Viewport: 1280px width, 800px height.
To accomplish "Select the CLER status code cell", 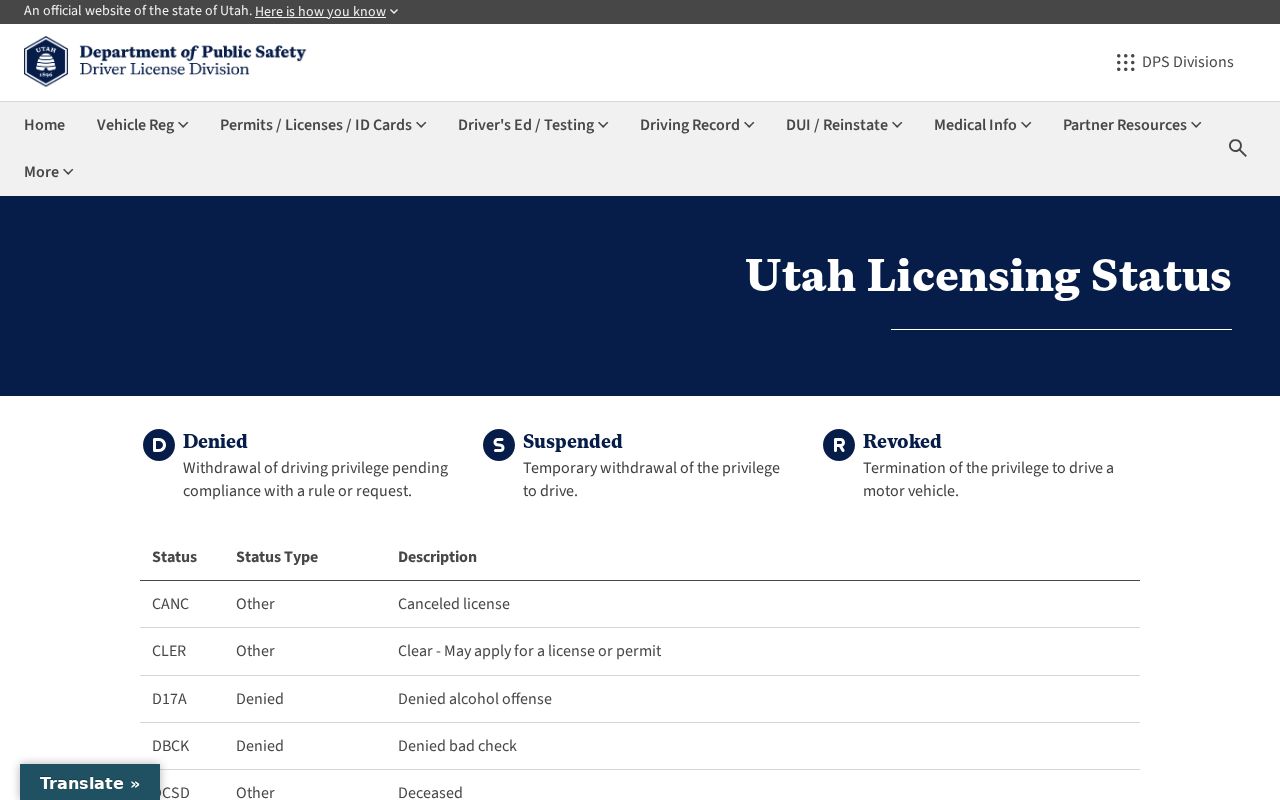I will [169, 651].
